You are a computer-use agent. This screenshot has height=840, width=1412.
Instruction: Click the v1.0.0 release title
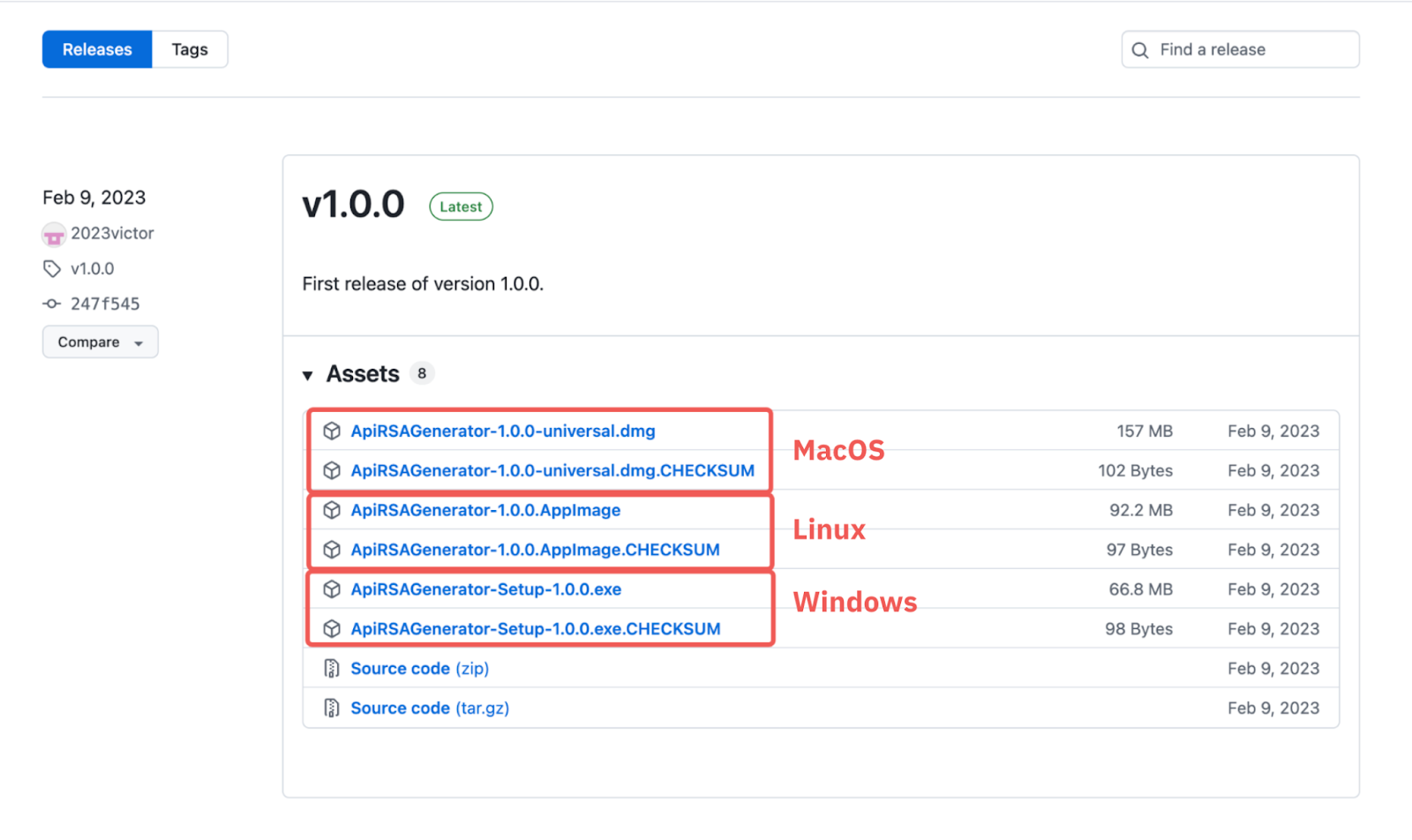(x=353, y=205)
